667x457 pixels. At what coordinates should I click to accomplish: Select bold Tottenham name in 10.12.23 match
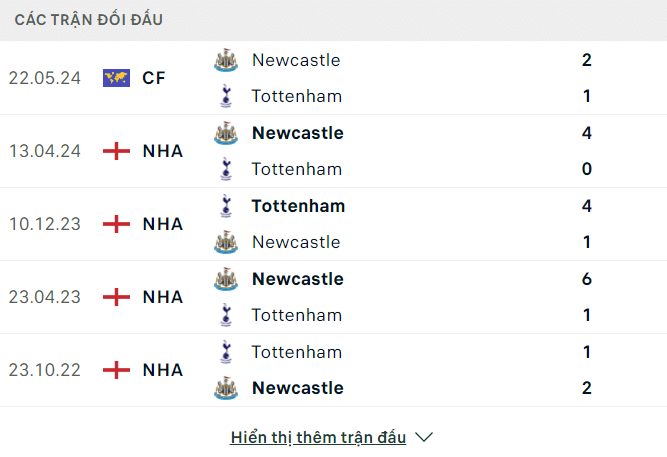[298, 206]
